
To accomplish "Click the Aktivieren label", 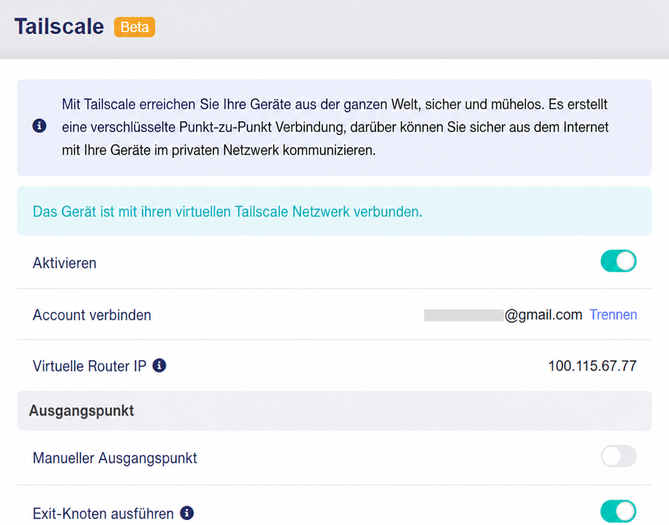I will 65,263.
